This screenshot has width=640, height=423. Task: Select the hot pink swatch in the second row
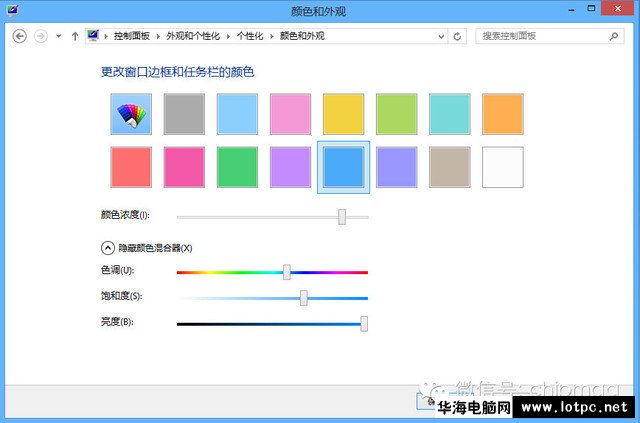pyautogui.click(x=184, y=167)
